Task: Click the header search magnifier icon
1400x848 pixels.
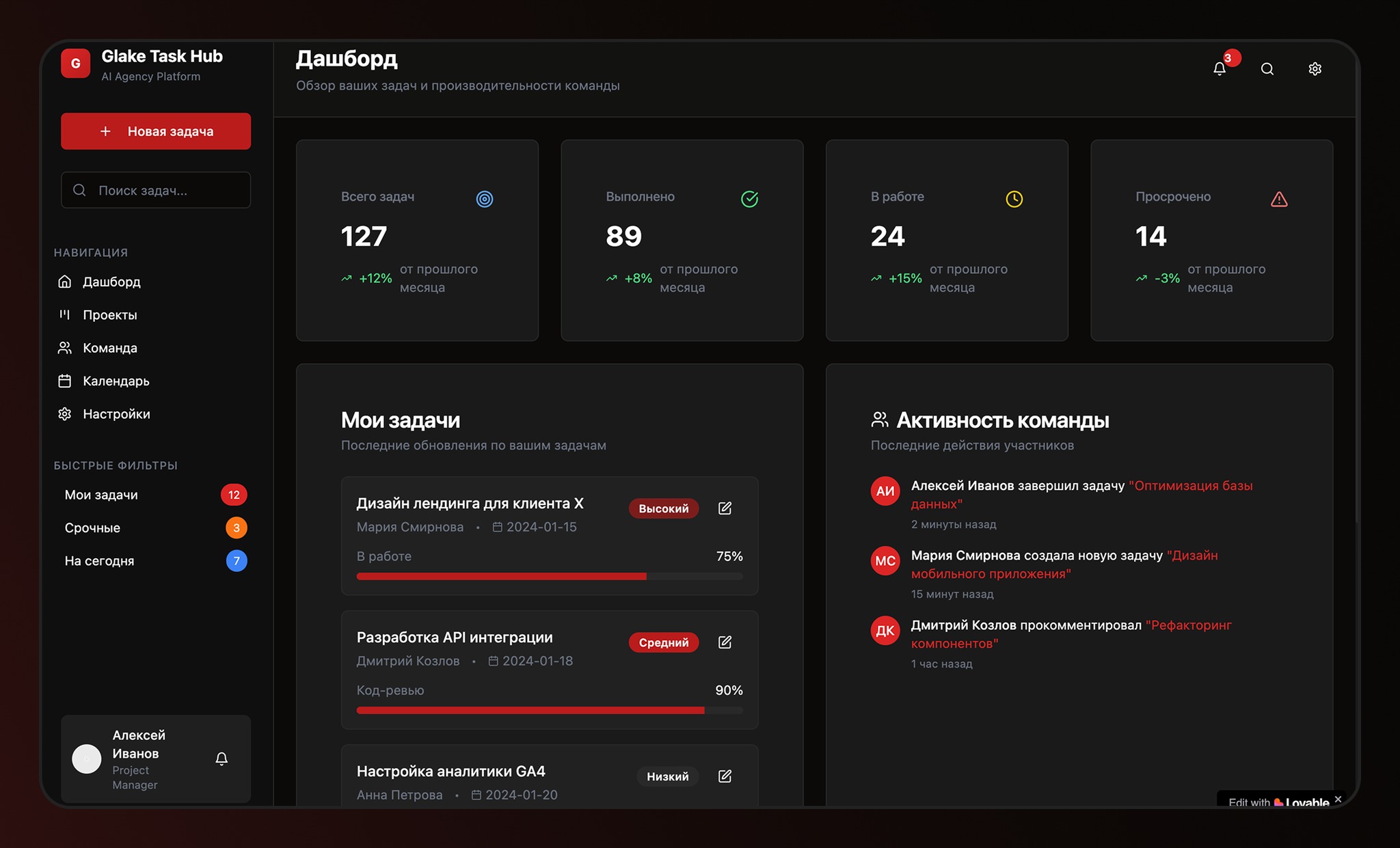Action: point(1267,69)
